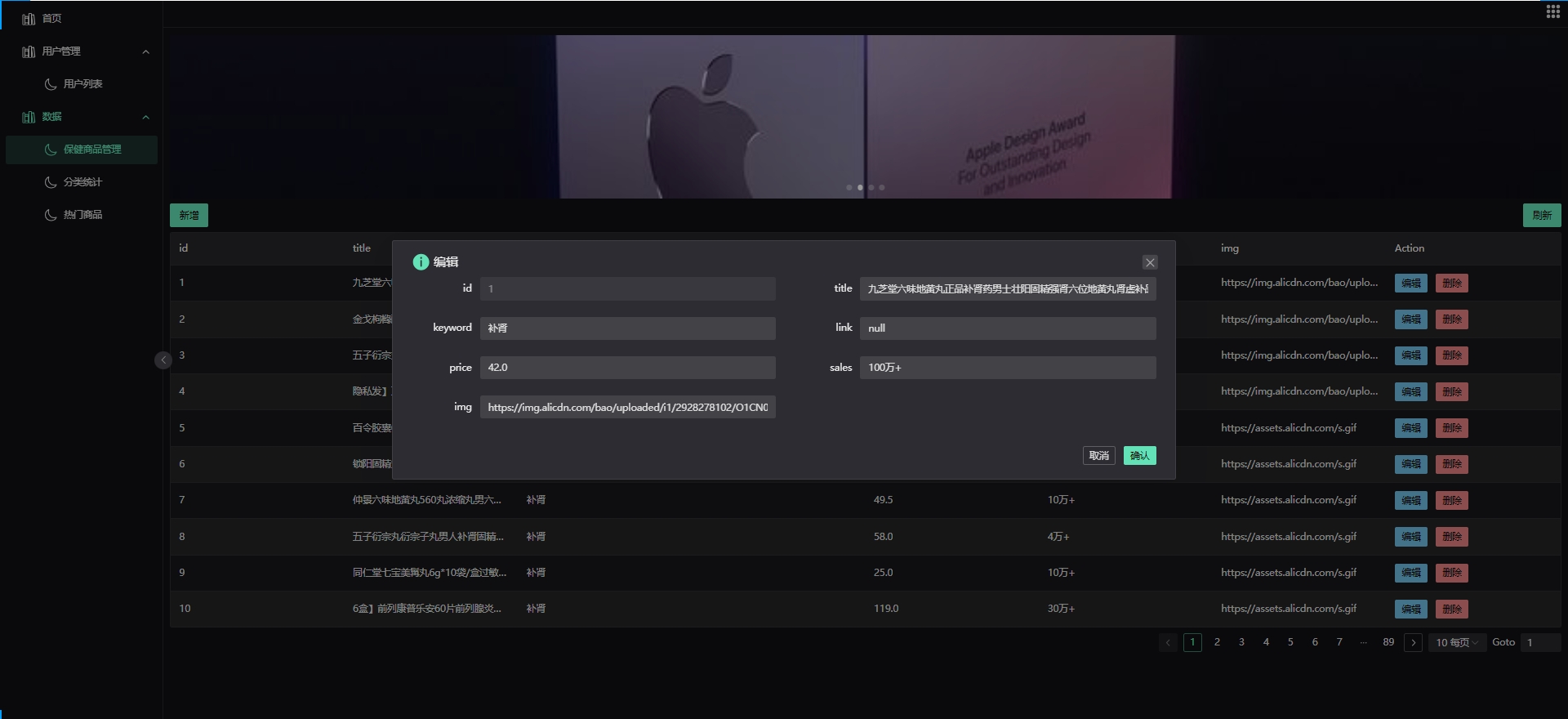Click row 10 img link assets.alicdn.com/s.gif
The height and width of the screenshot is (719, 1568).
(x=1289, y=609)
